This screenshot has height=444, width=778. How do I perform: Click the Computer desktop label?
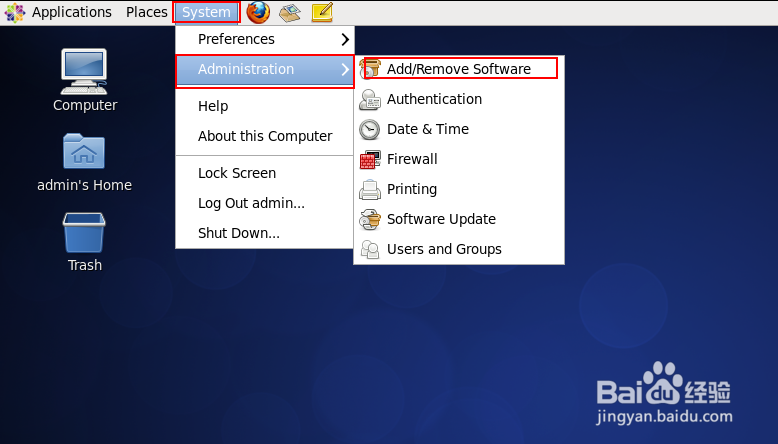click(x=85, y=105)
